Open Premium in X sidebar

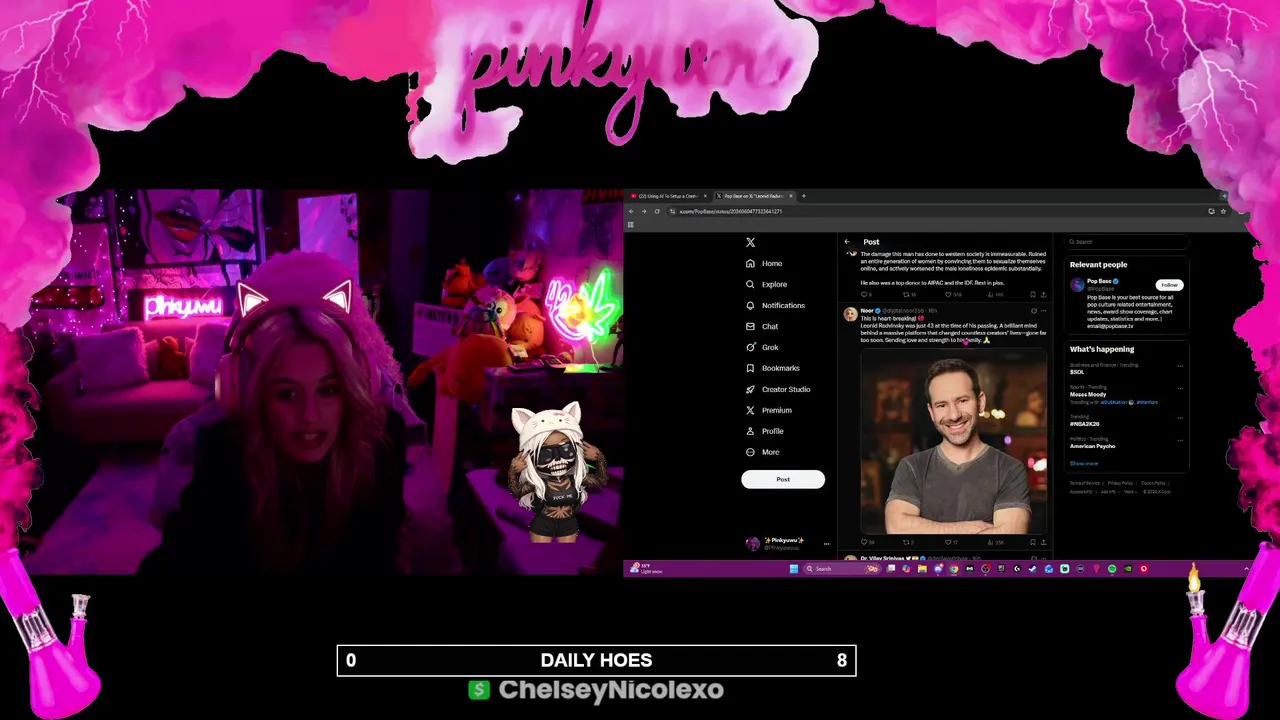[x=768, y=410]
